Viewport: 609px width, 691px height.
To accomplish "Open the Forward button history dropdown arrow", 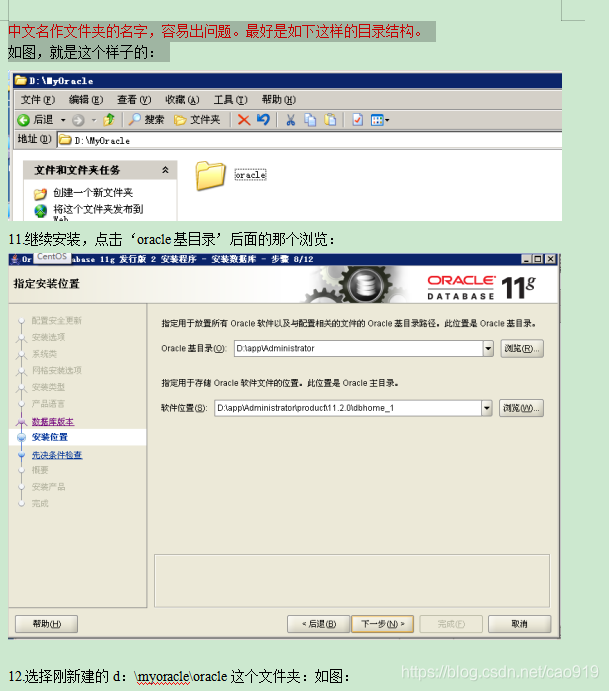I will [x=94, y=120].
